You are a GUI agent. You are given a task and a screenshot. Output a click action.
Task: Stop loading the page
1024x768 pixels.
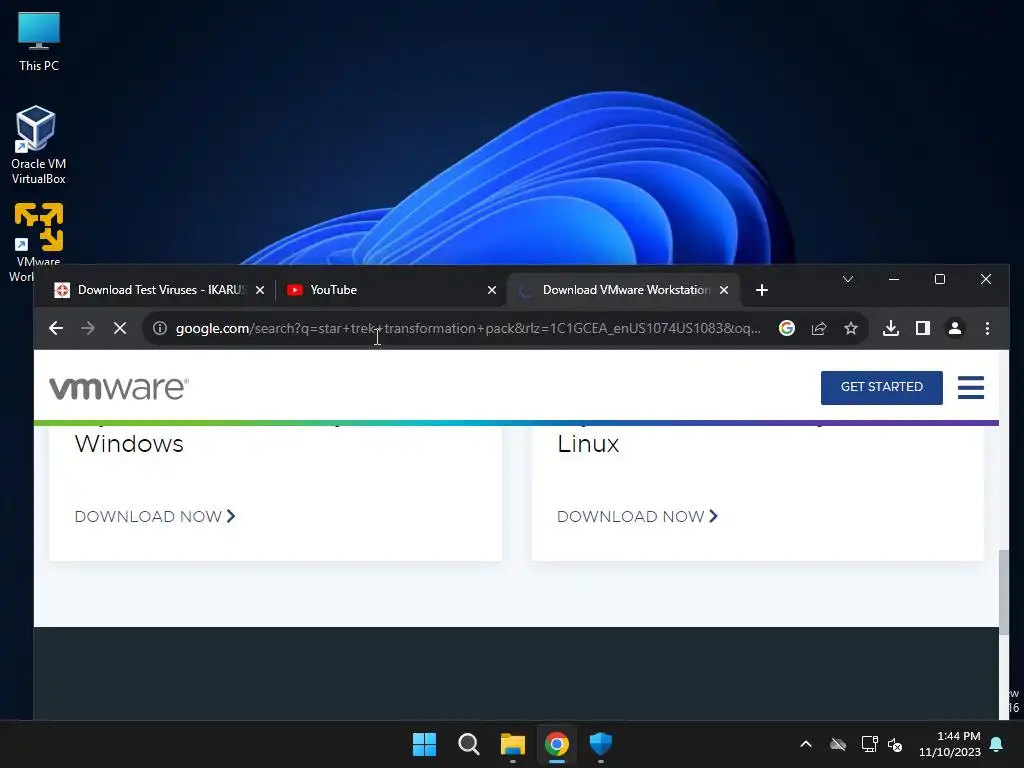120,328
